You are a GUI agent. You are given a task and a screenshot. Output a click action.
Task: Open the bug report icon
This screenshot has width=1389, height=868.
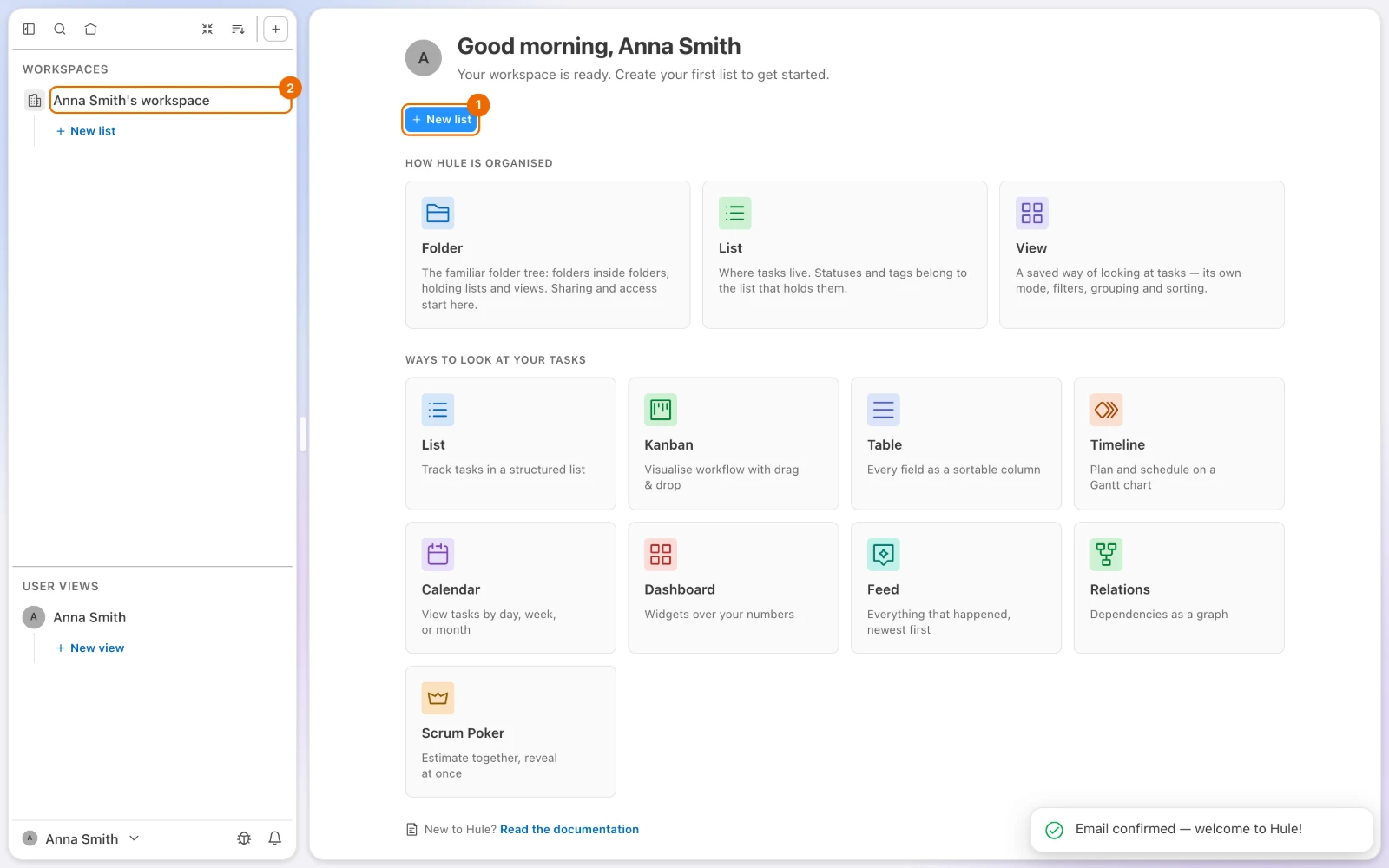click(244, 838)
